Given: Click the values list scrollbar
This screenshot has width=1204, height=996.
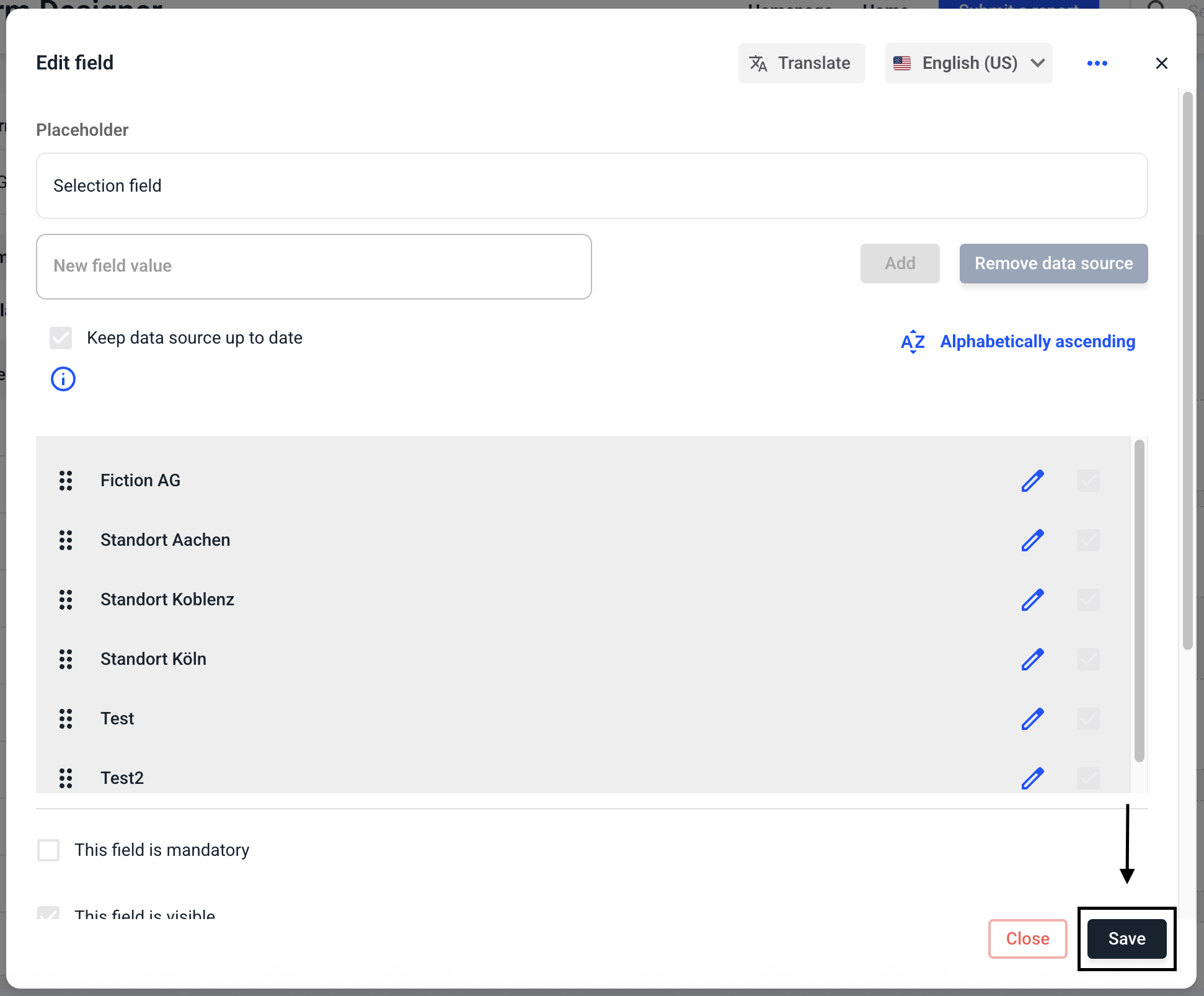Looking at the screenshot, I should click(x=1139, y=600).
